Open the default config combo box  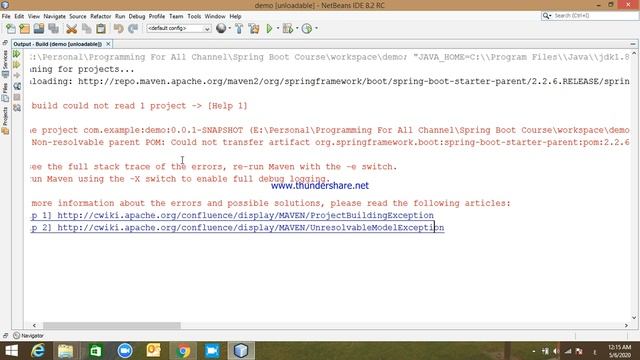[178, 28]
